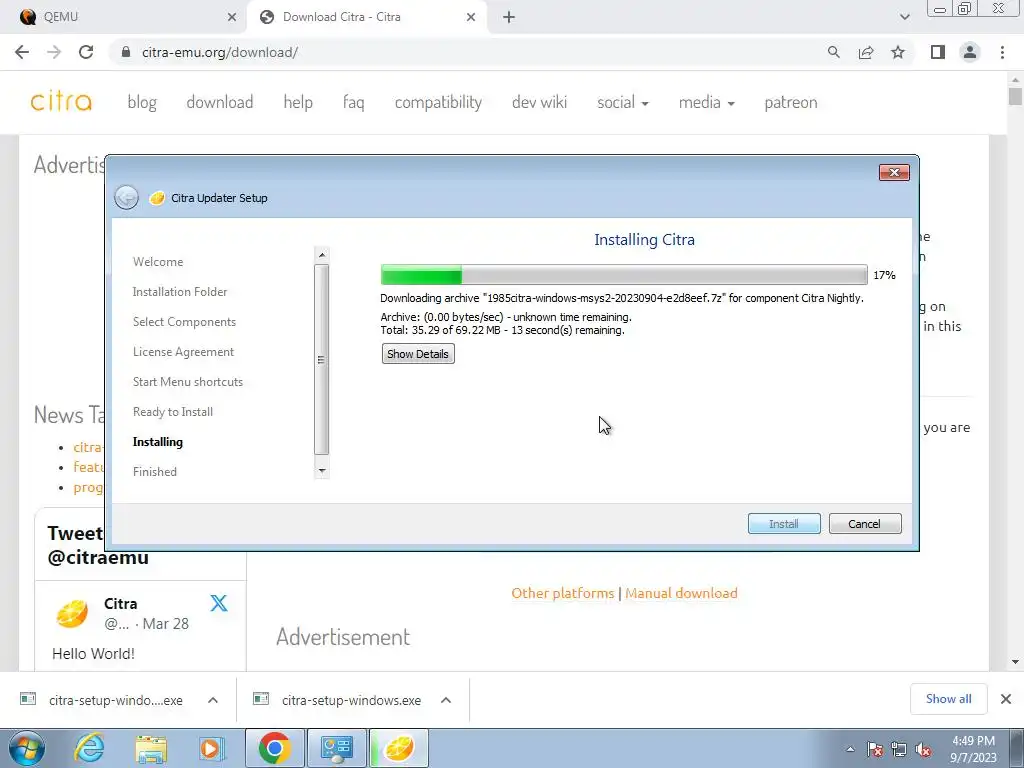This screenshot has height=768, width=1024.
Task: Go back in Chrome history
Action: tap(22, 52)
